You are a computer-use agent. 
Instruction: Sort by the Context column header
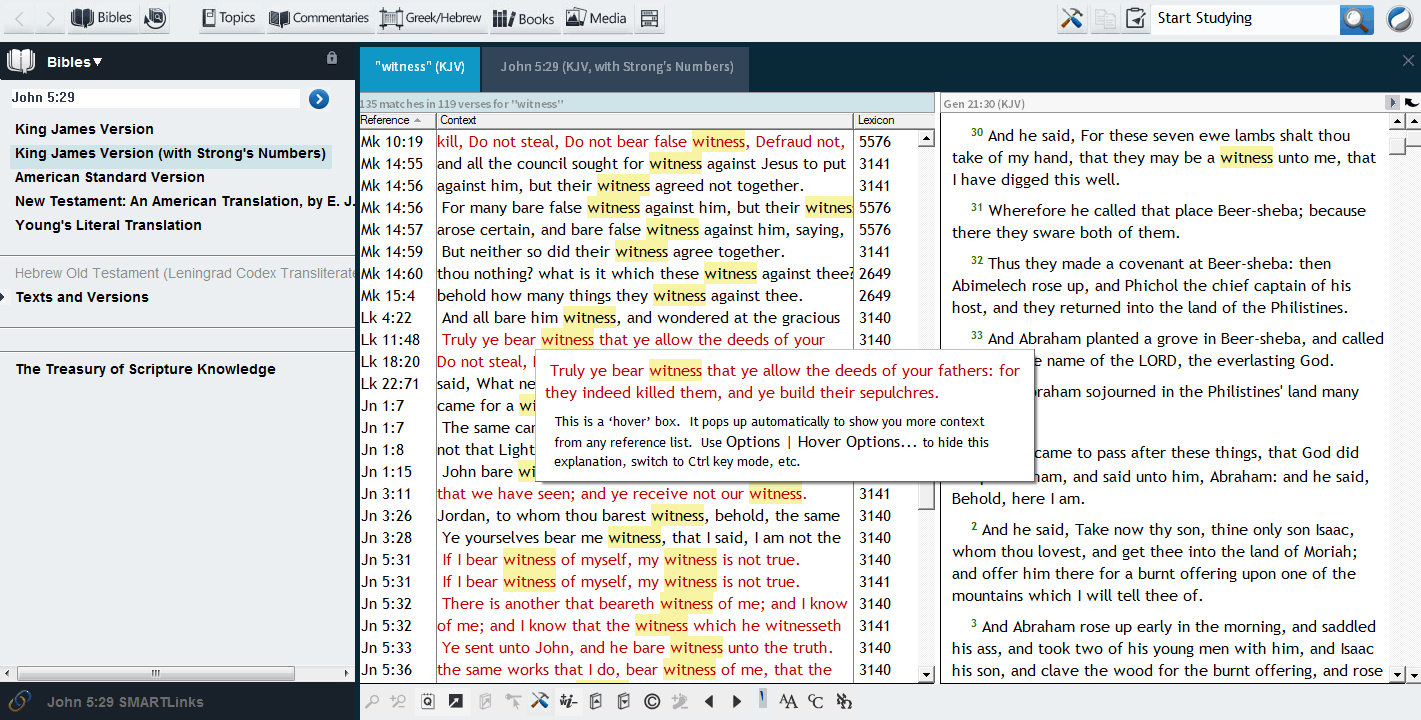click(644, 120)
